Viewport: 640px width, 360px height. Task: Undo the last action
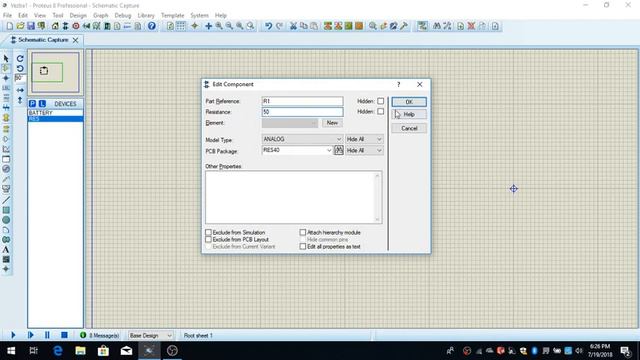coord(268,26)
